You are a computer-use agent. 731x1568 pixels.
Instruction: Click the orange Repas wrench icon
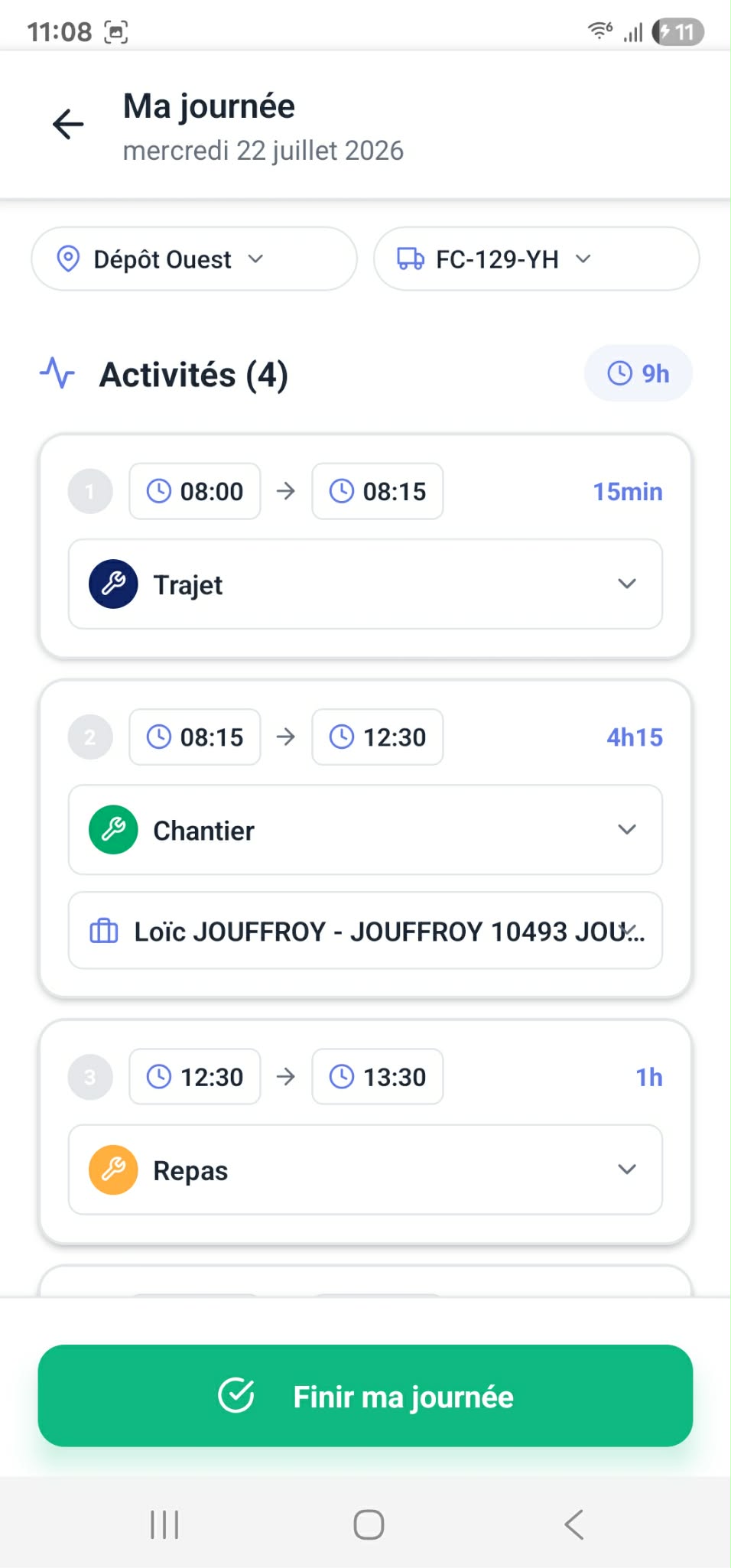[x=113, y=1169]
